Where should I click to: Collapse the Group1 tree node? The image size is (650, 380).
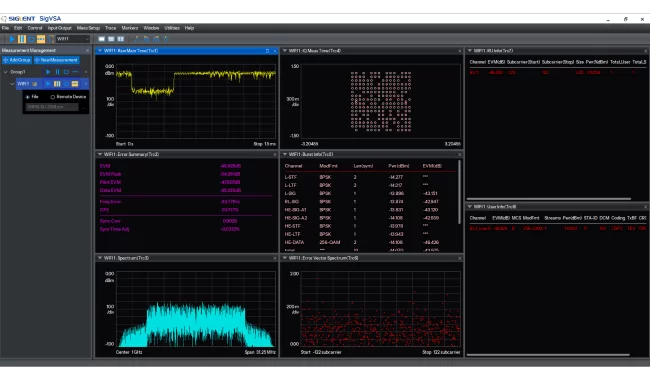pyautogui.click(x=5, y=72)
